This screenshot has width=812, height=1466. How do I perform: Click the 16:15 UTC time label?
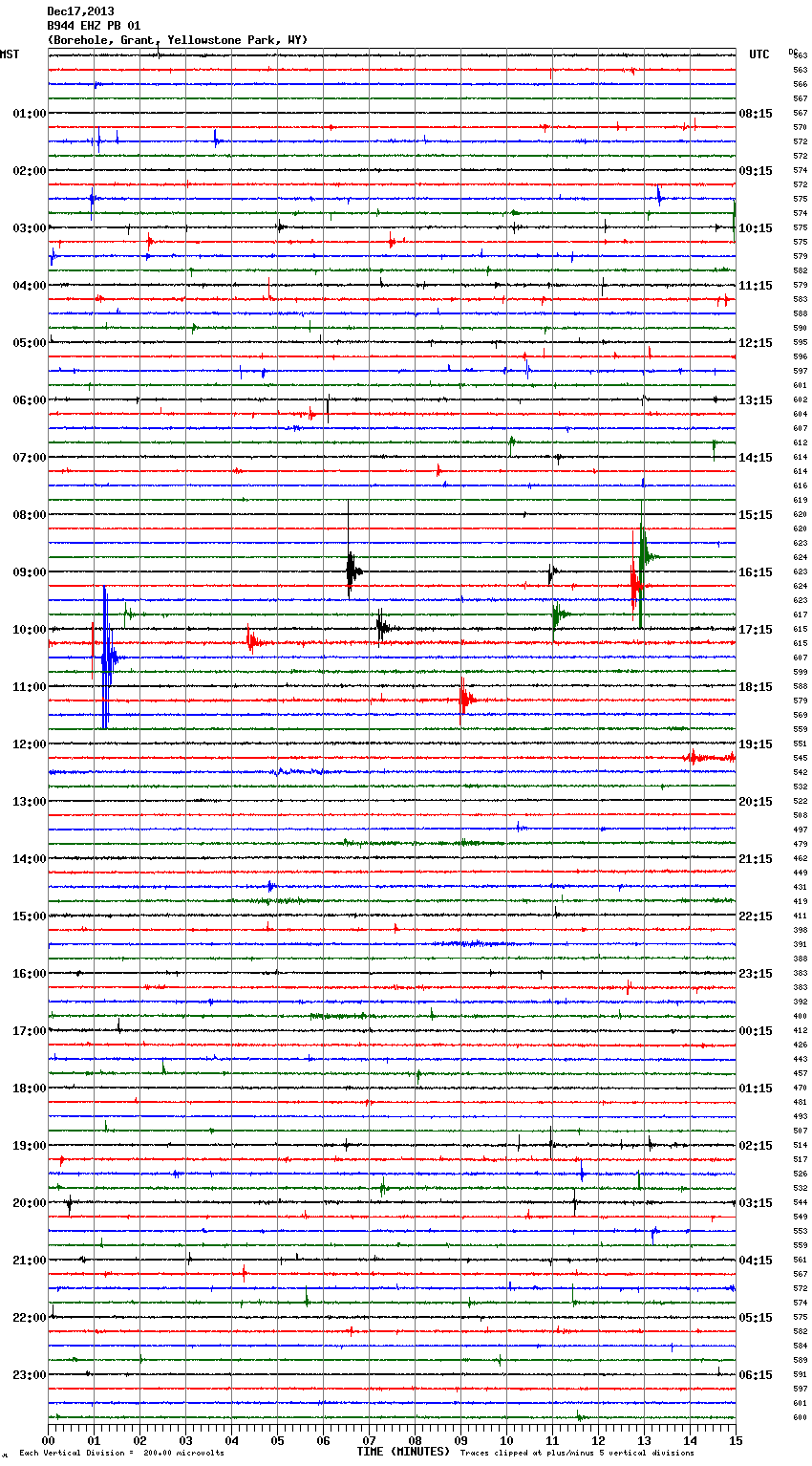(756, 572)
